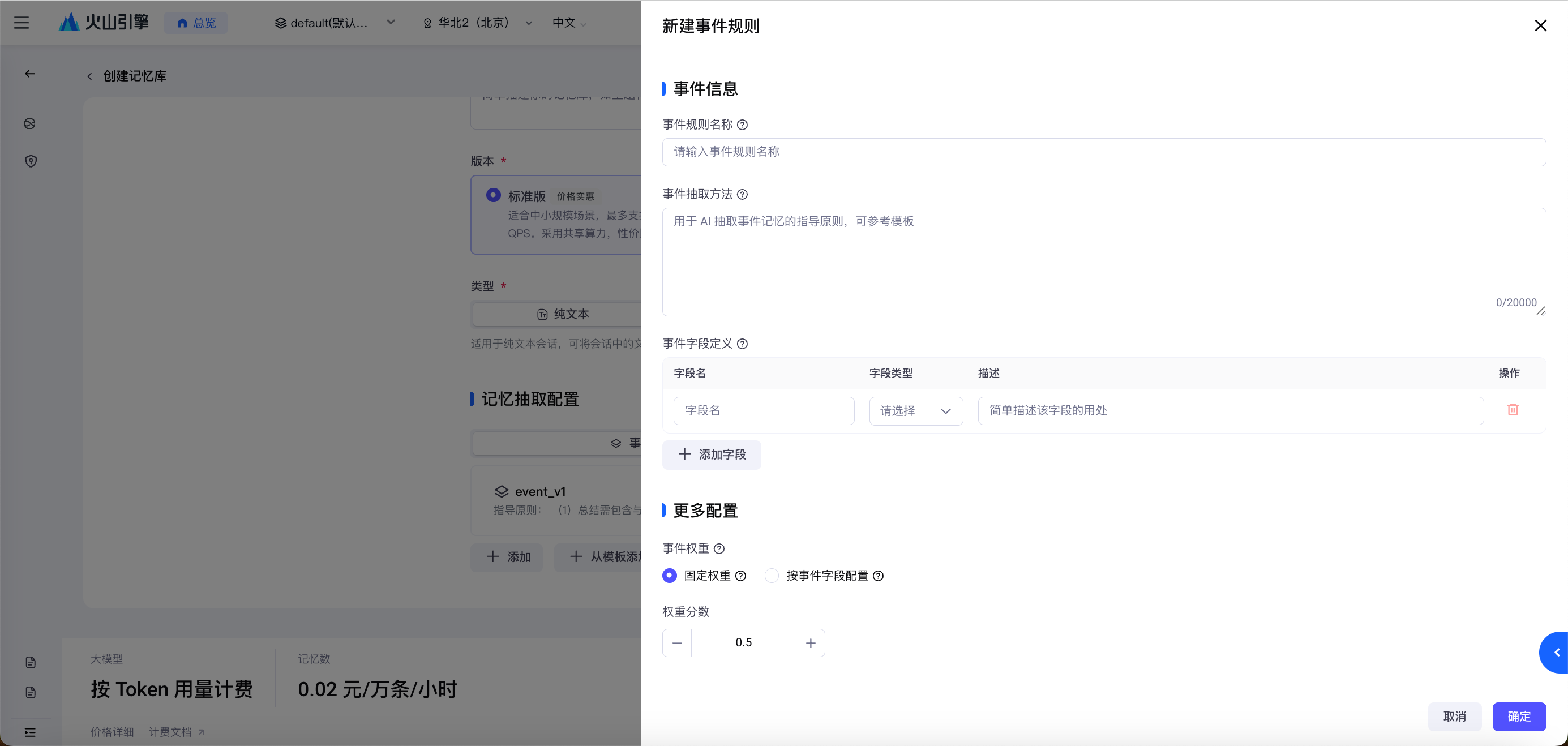The height and width of the screenshot is (746, 1568).
Task: Open the hamburger menu icon
Action: click(x=22, y=23)
